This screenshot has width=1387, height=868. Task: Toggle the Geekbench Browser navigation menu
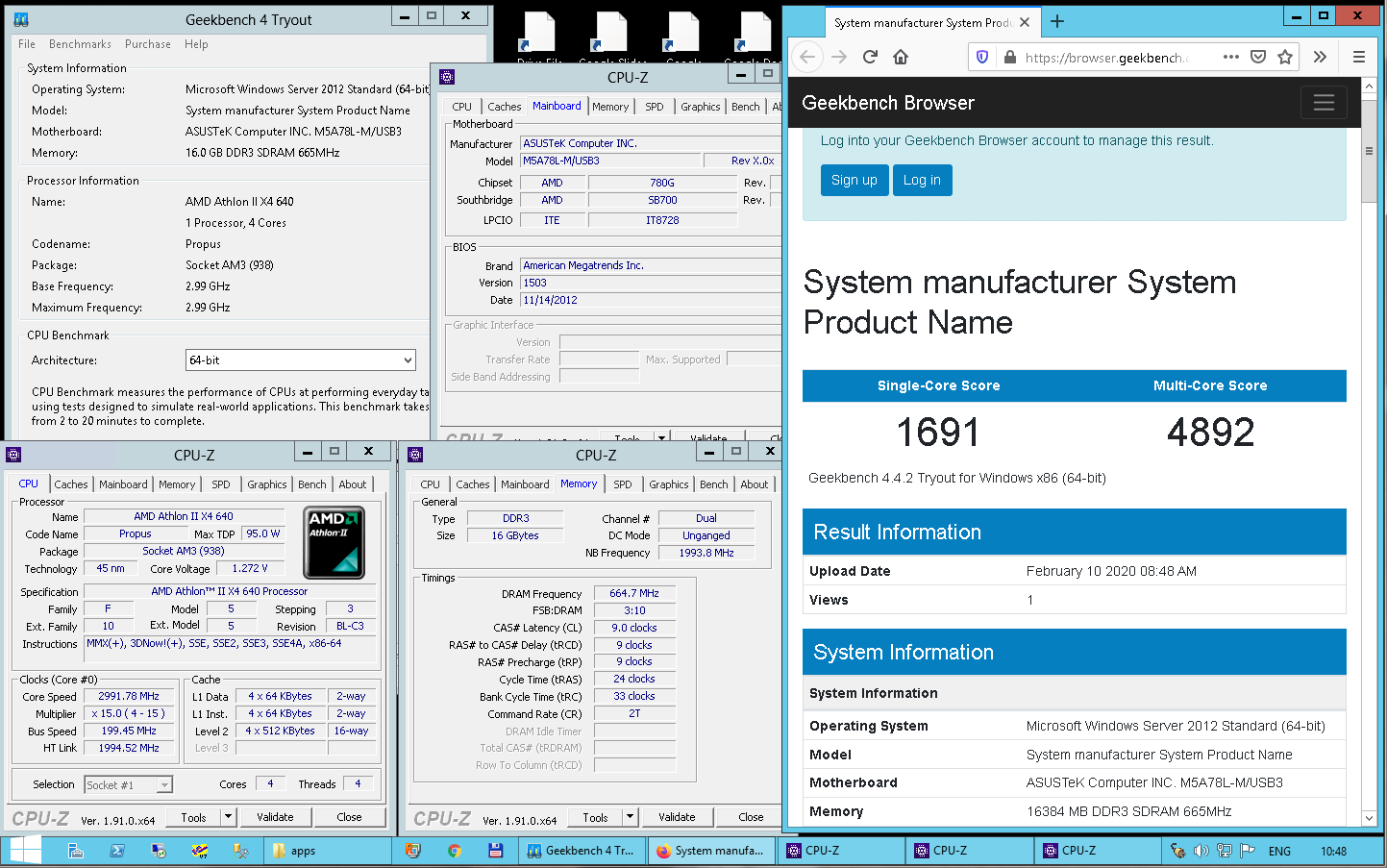1324,102
